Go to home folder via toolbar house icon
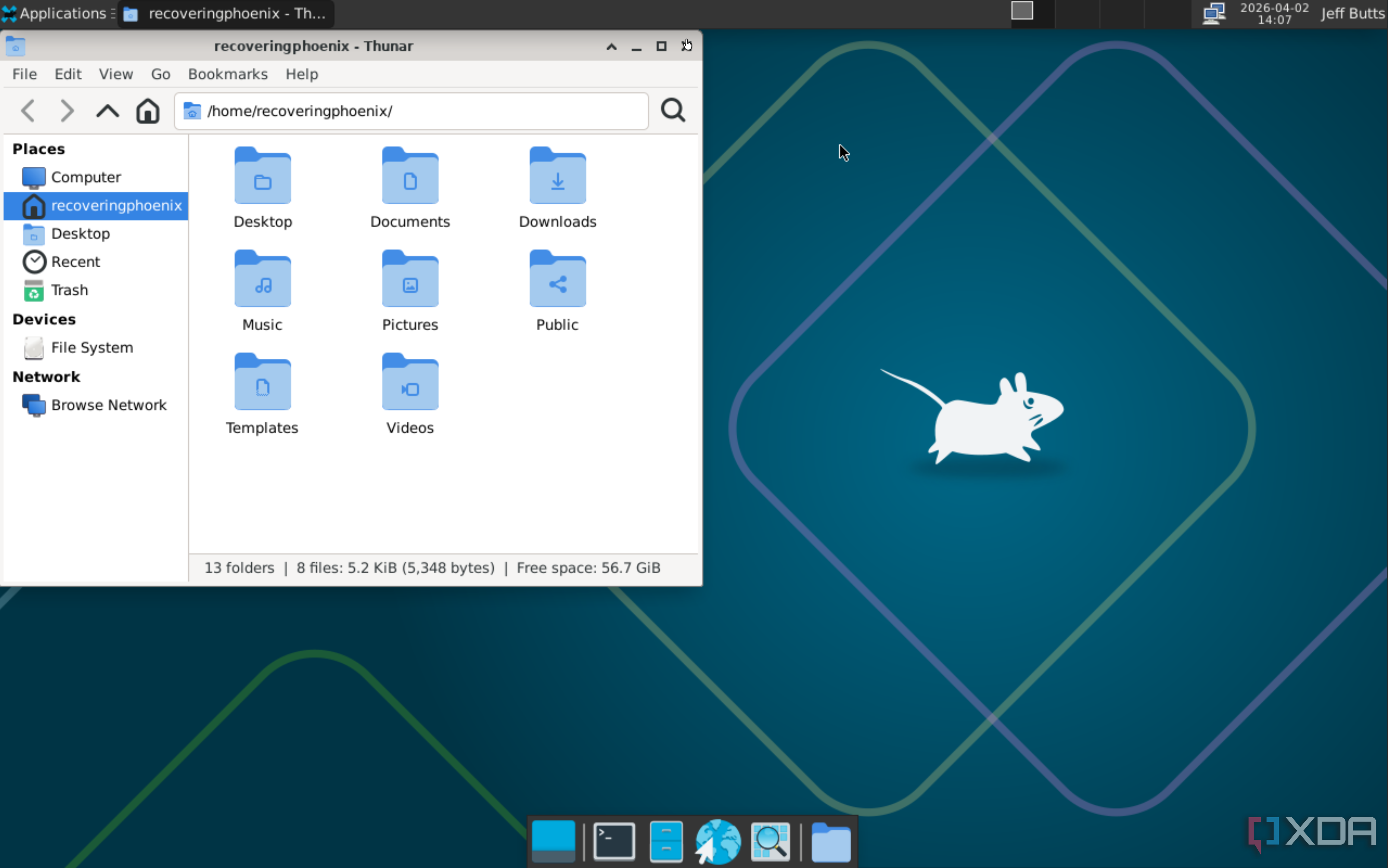1388x868 pixels. click(x=148, y=110)
